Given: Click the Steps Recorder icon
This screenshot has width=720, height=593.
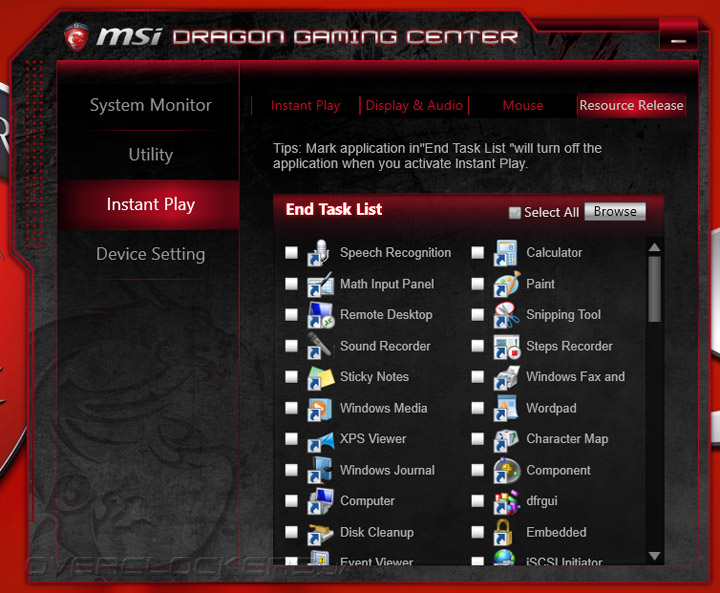Looking at the screenshot, I should pyautogui.click(x=506, y=346).
